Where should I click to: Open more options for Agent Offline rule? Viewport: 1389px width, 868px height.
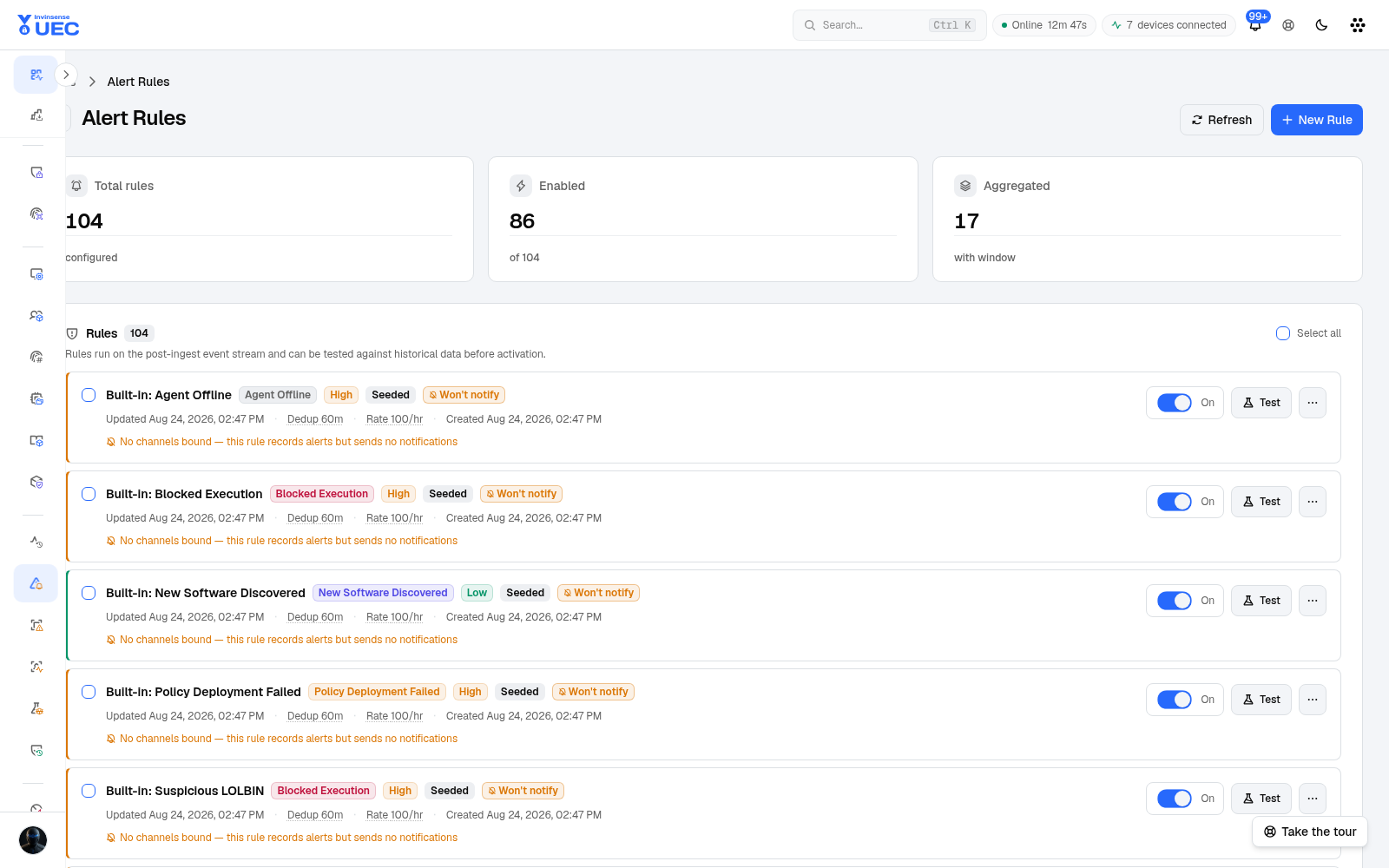(1313, 403)
